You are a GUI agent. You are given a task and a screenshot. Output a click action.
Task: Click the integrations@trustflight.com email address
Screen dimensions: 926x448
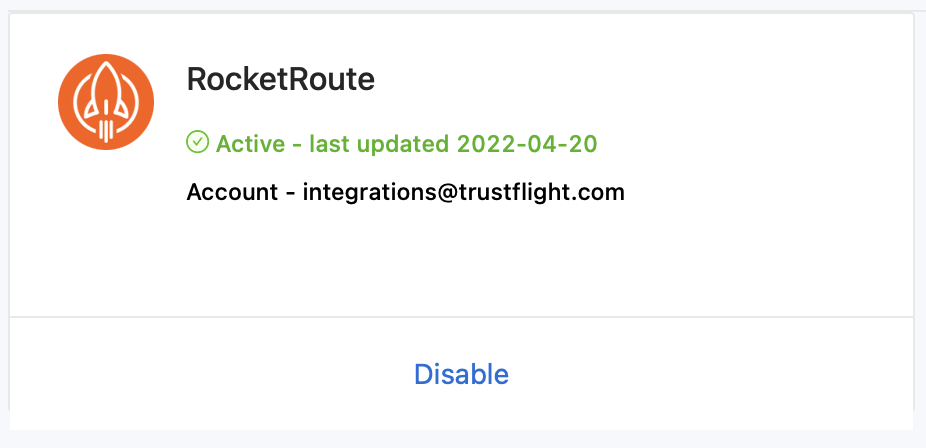[x=463, y=192]
